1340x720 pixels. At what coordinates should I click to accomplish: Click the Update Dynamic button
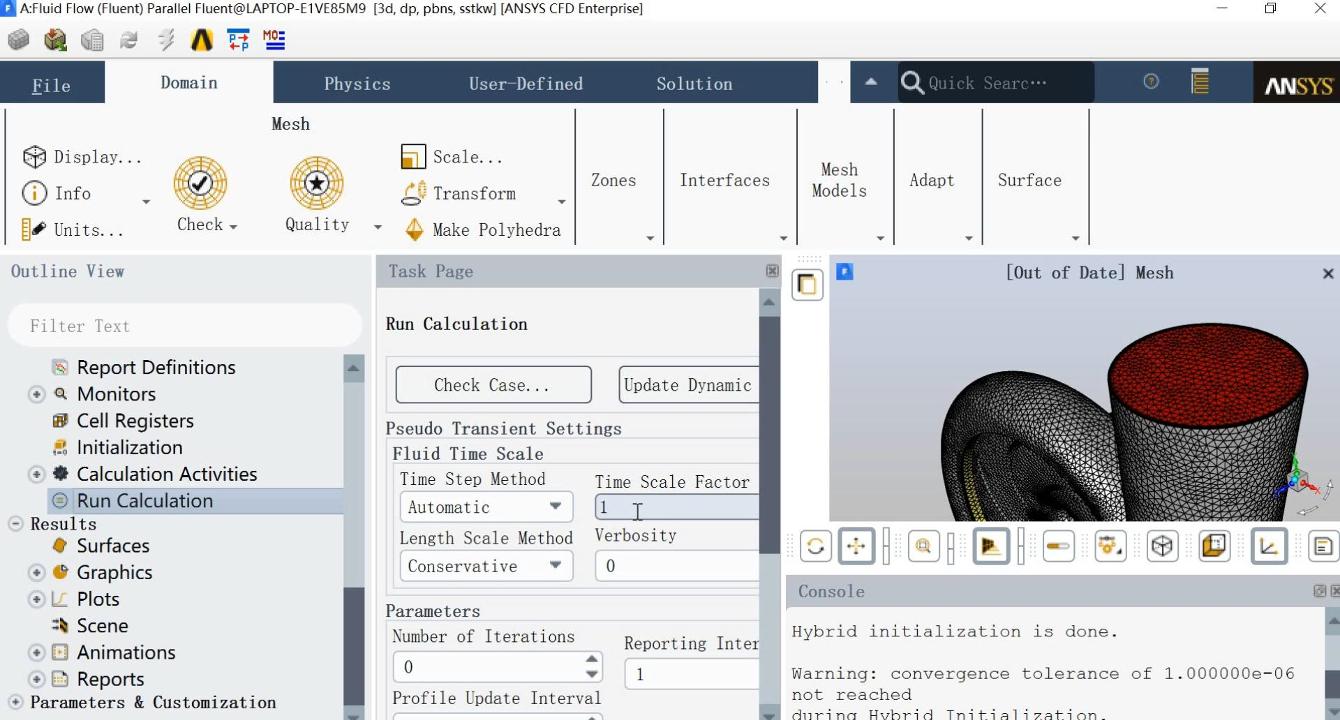[689, 385]
